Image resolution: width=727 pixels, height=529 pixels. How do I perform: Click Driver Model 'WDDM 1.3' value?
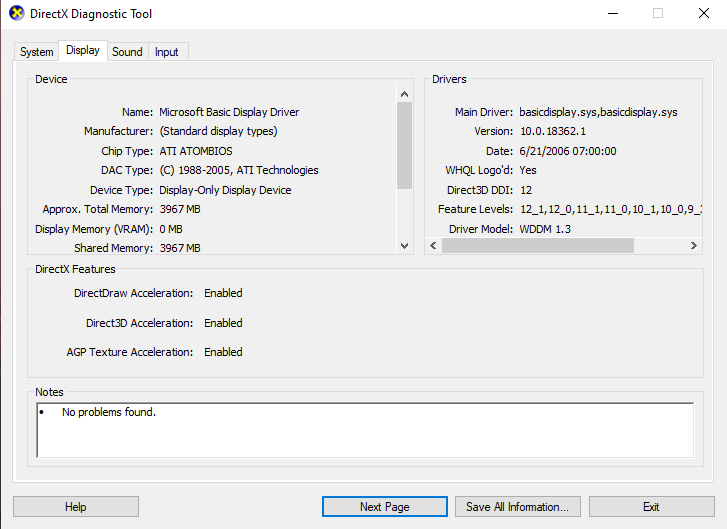click(545, 229)
